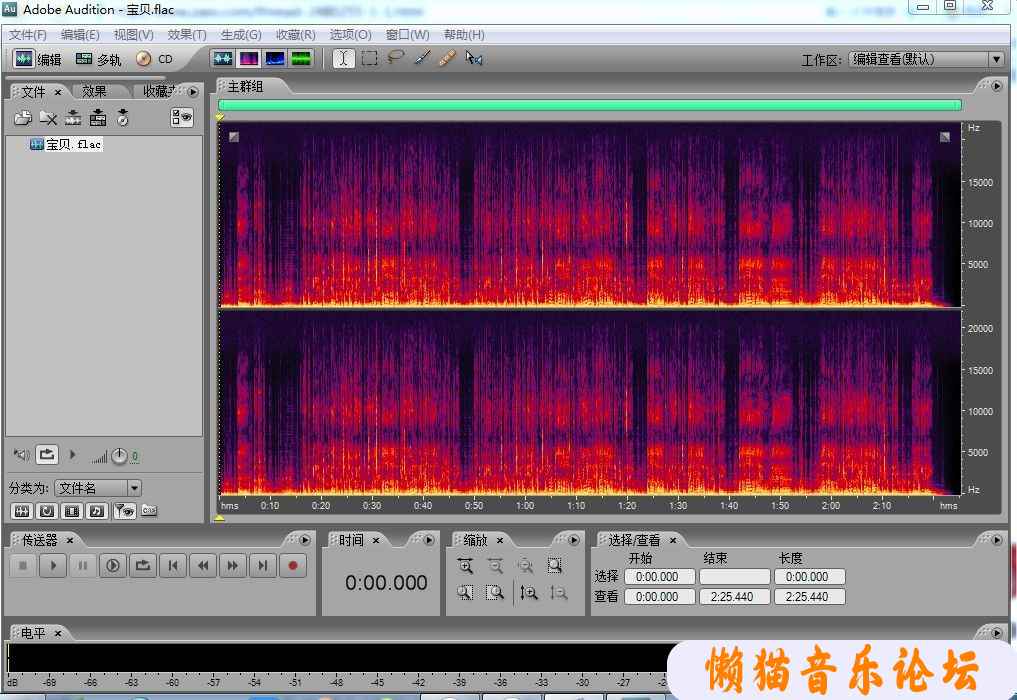Zoom in horizontally in the zoom panel

[x=465, y=566]
